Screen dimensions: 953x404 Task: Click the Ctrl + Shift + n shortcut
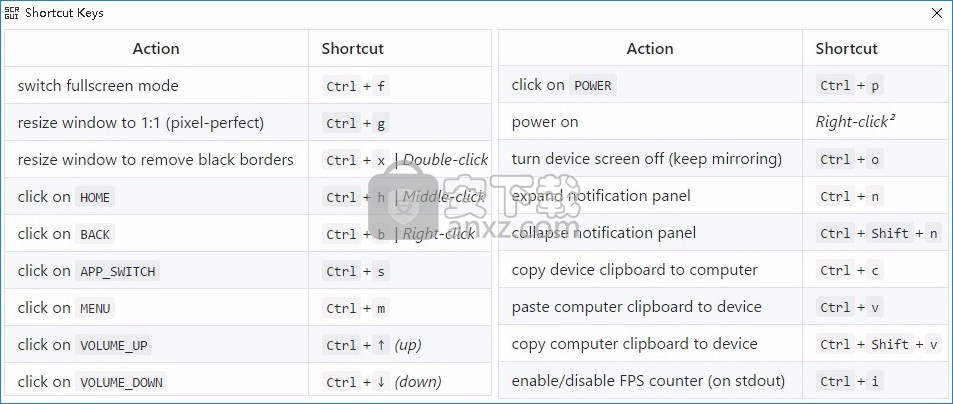coord(879,233)
